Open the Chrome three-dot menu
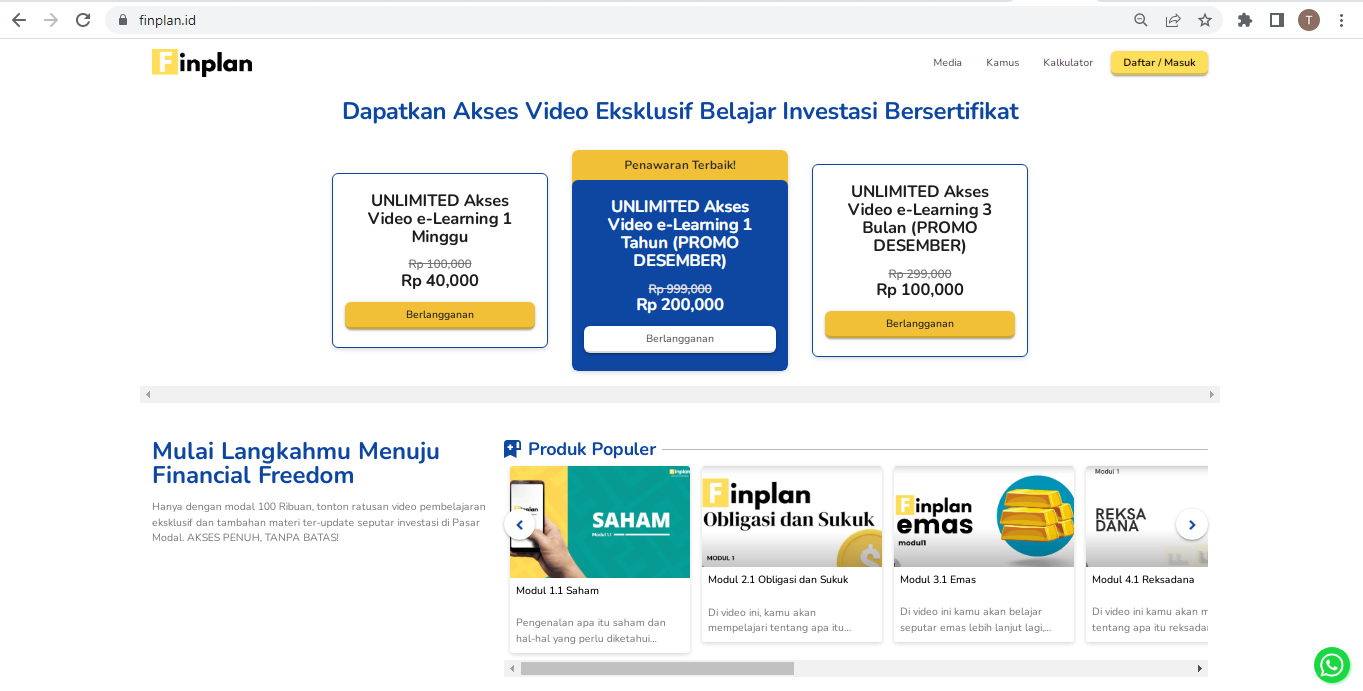1363x691 pixels. pyautogui.click(x=1341, y=19)
